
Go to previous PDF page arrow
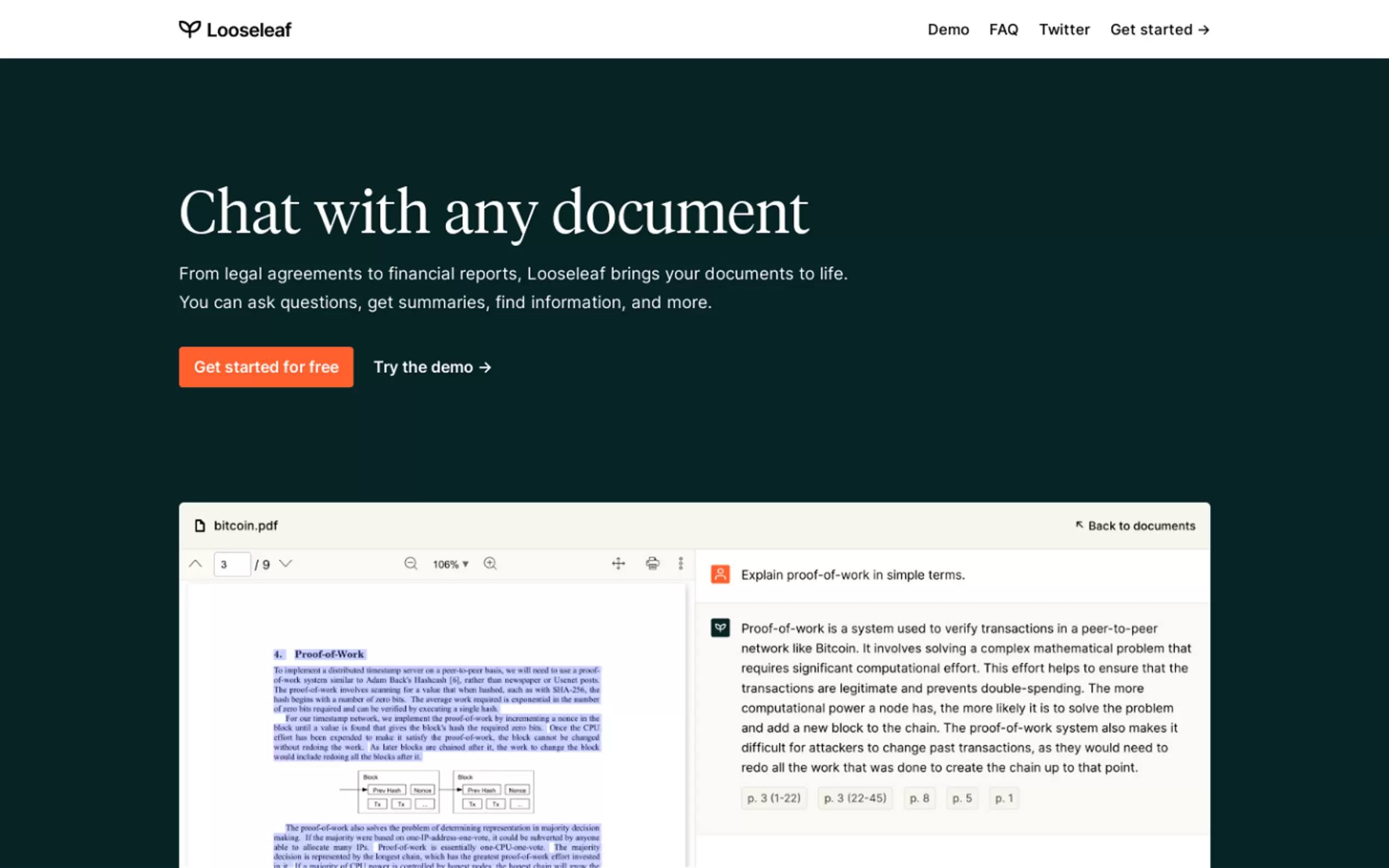point(195,564)
